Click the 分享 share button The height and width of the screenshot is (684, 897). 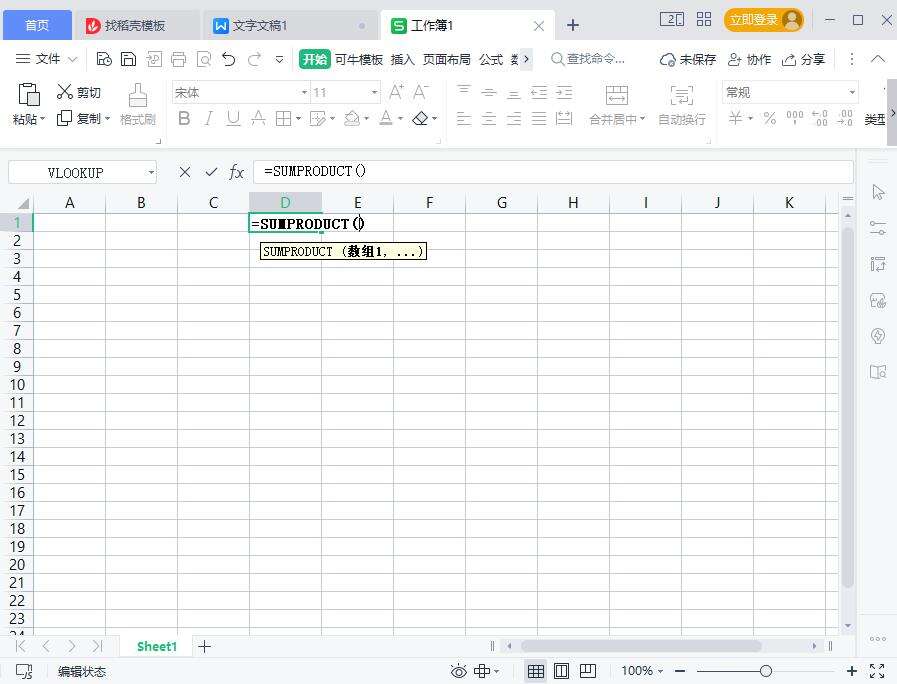804,59
